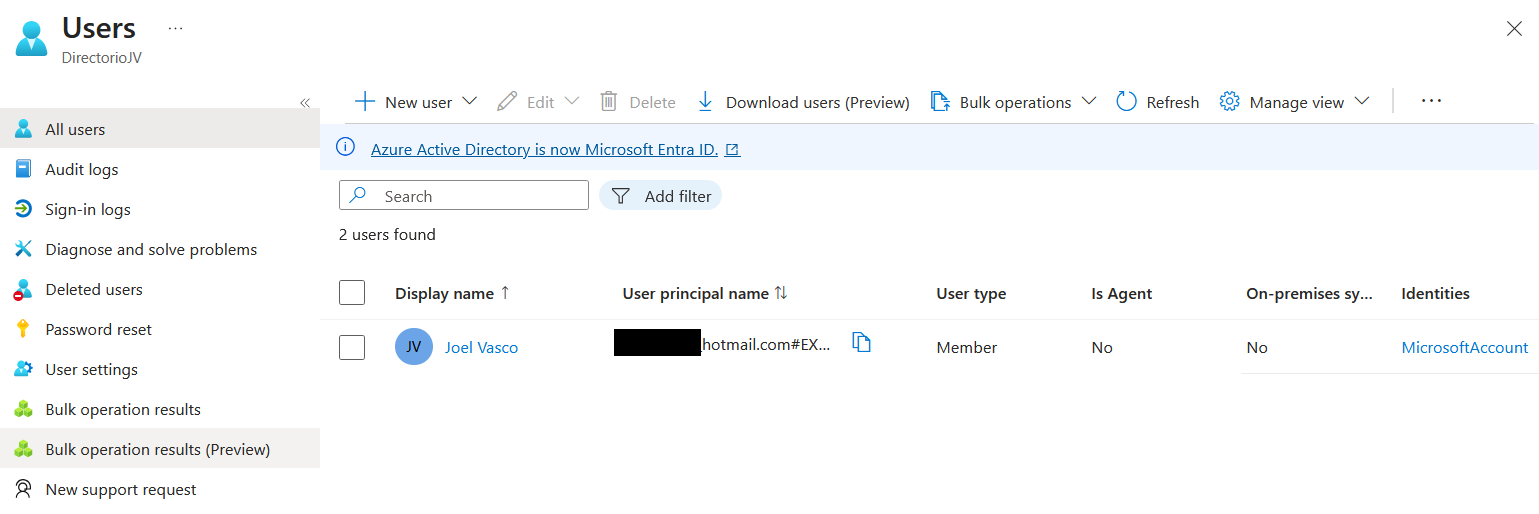This screenshot has height=514, width=1539.
Task: Click the User settings gear-person icon
Action: point(24,369)
